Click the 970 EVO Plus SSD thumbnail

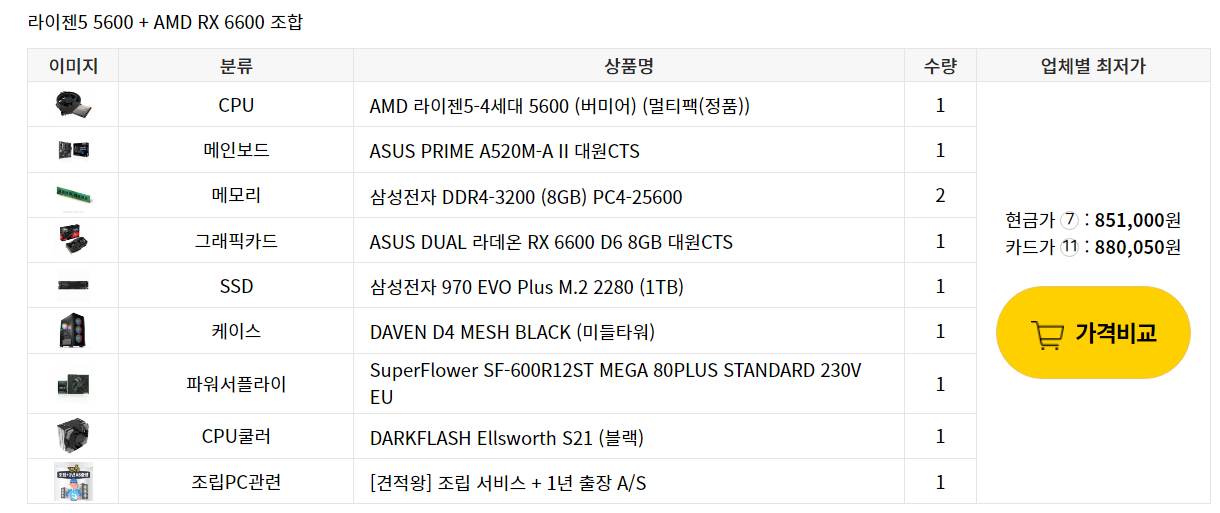click(73, 286)
